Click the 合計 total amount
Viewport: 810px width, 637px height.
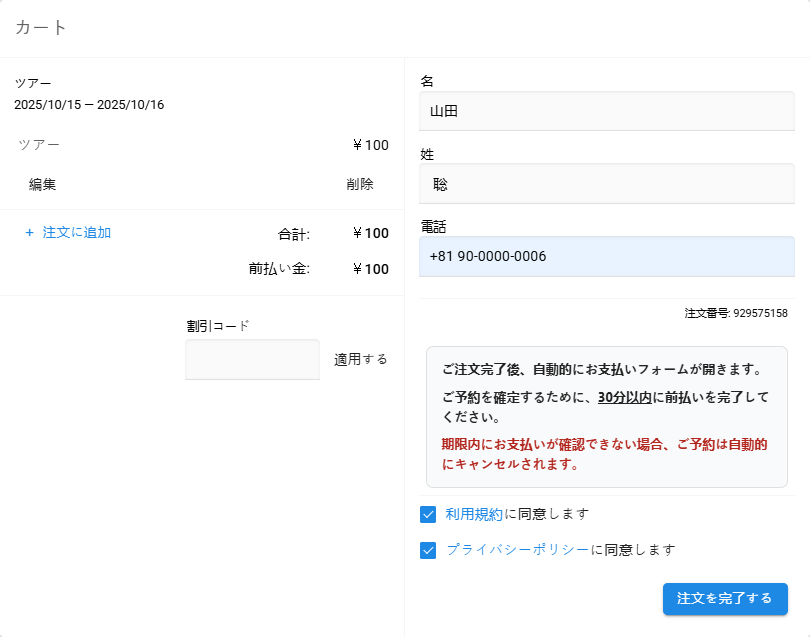pyautogui.click(x=371, y=234)
